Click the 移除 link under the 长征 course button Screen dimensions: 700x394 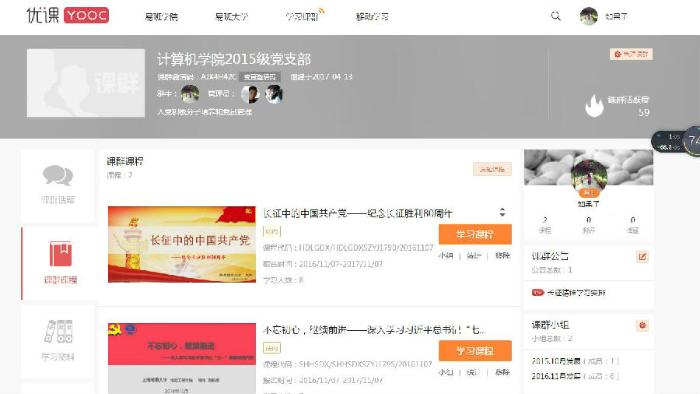[x=502, y=256]
